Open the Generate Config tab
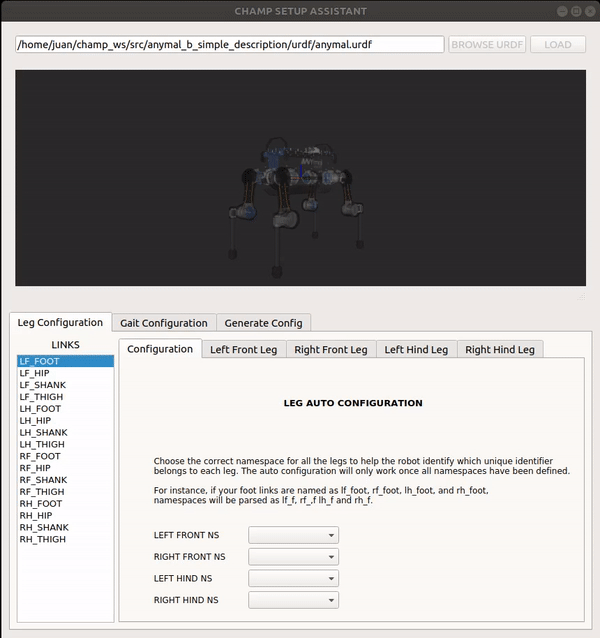 coord(263,323)
